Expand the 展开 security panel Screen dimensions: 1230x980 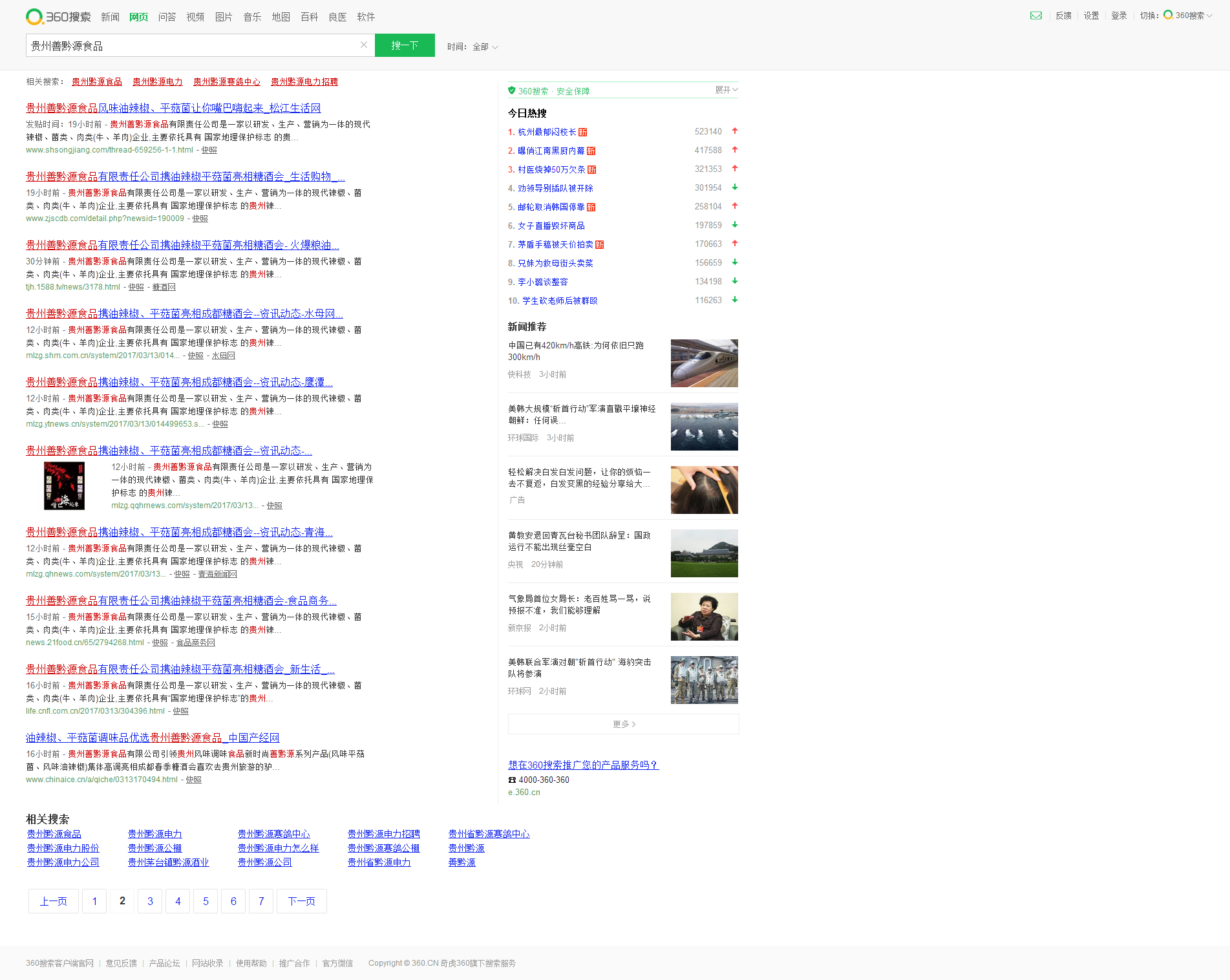(726, 90)
